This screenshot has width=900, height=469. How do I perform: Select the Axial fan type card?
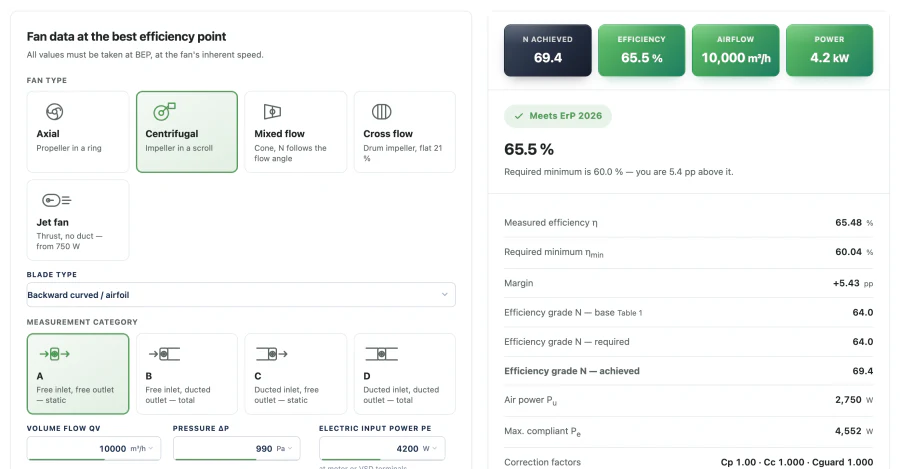[x=77, y=131]
